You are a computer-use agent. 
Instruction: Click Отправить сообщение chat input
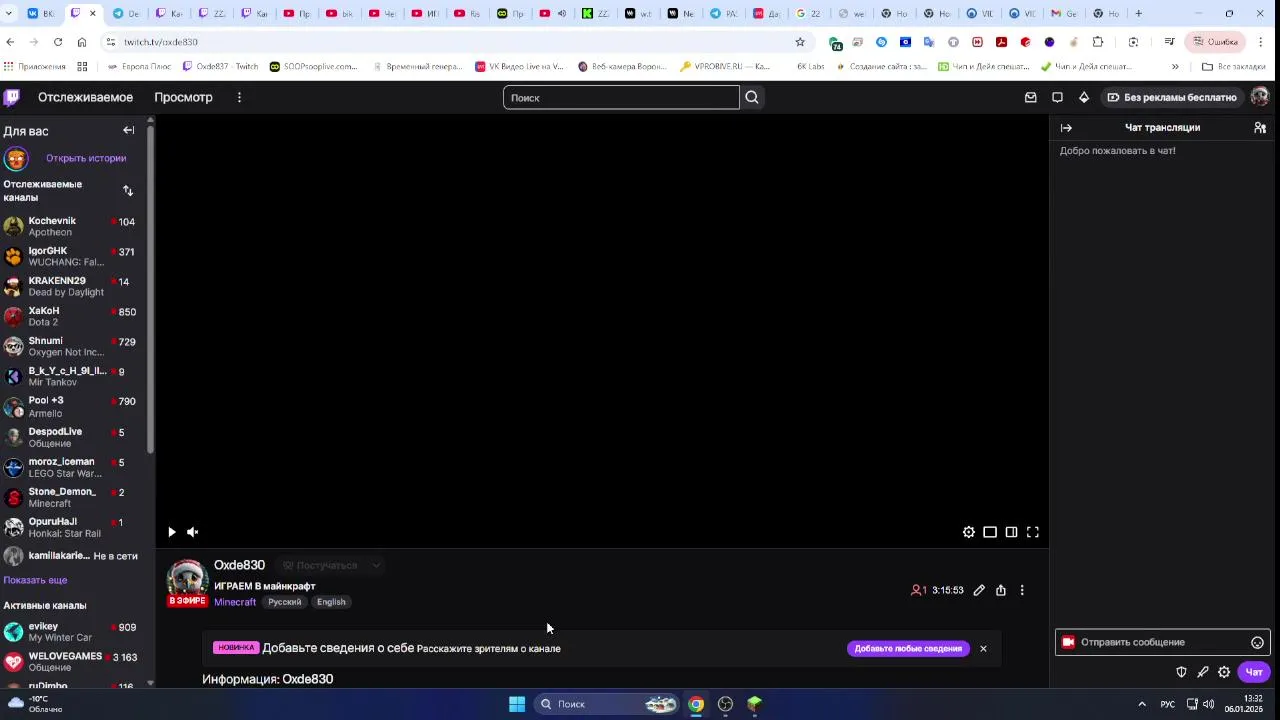pos(1162,642)
